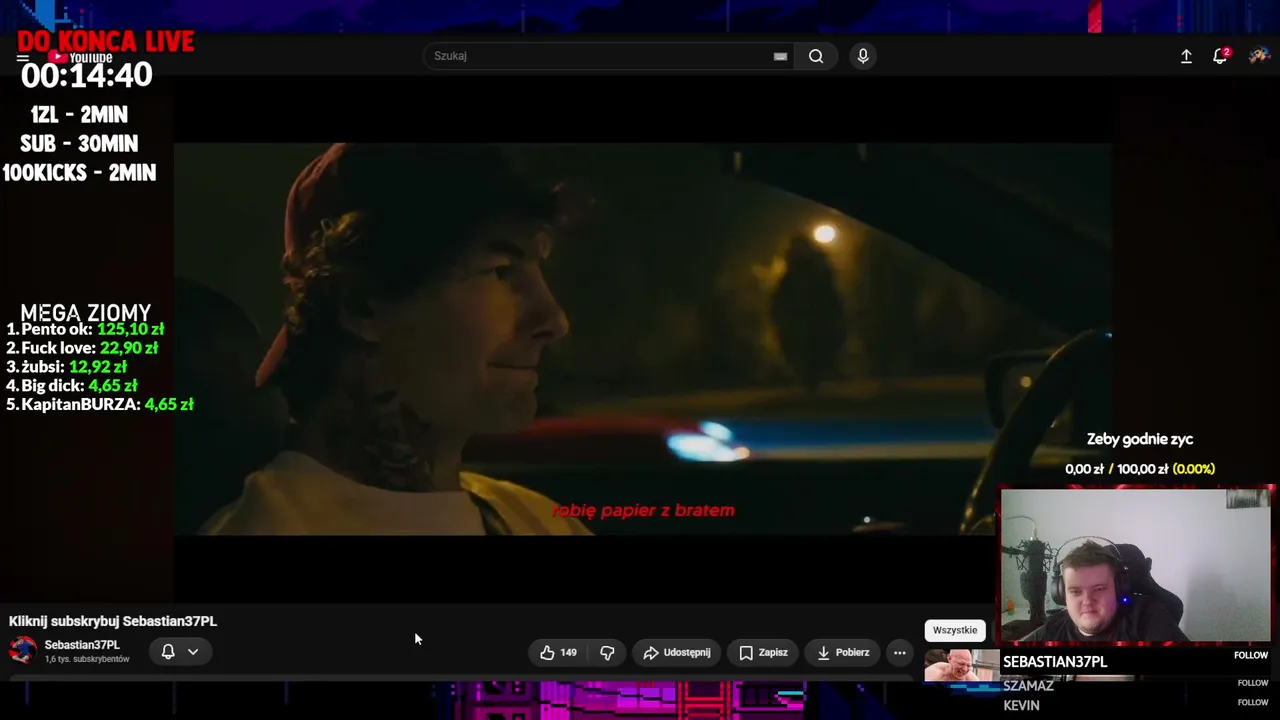The height and width of the screenshot is (720, 1280).
Task: Click the '1ZL - 2MIN' line
Action: coord(79,115)
